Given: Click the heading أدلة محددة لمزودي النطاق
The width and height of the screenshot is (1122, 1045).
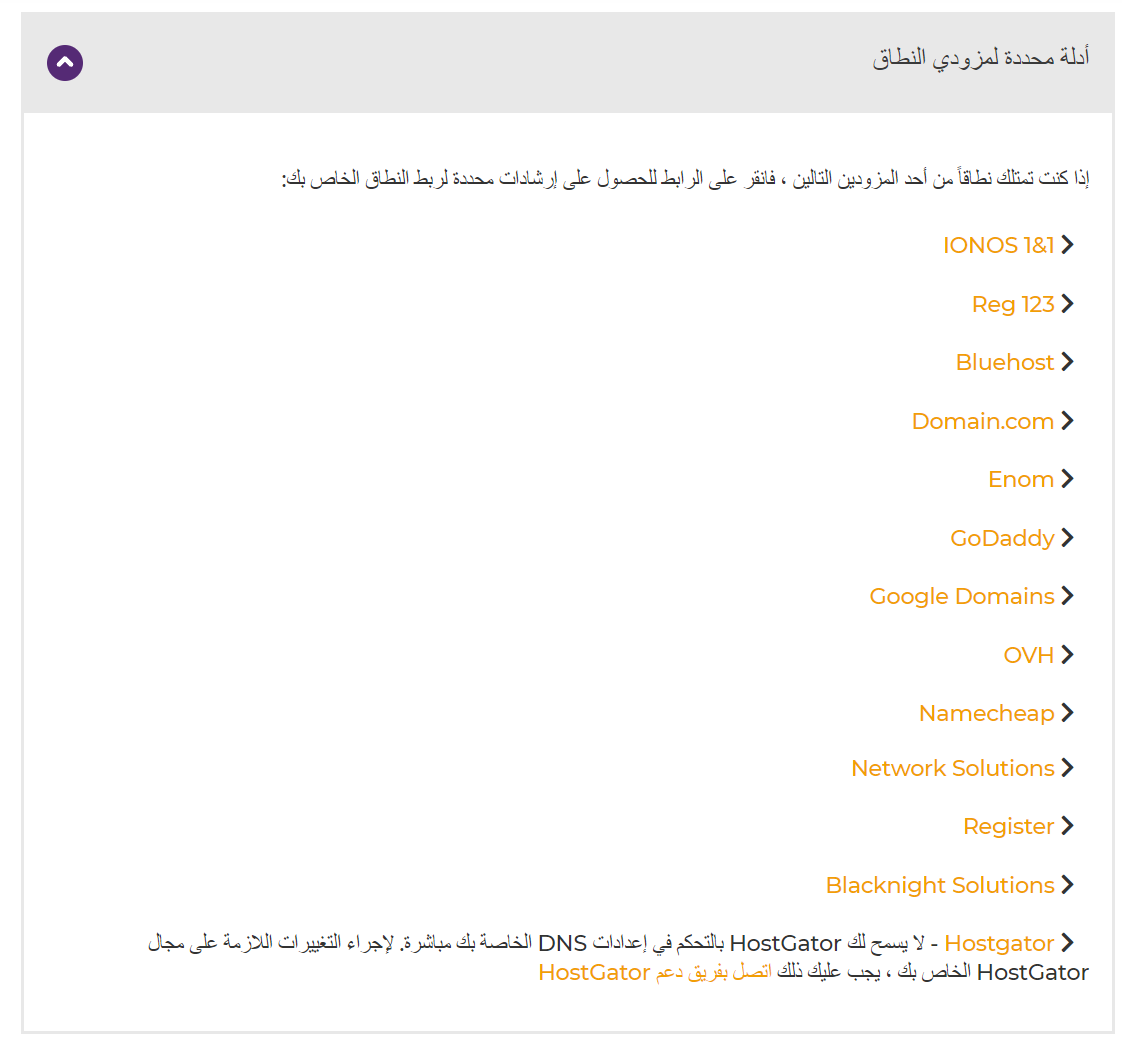Looking at the screenshot, I should coord(981,57).
